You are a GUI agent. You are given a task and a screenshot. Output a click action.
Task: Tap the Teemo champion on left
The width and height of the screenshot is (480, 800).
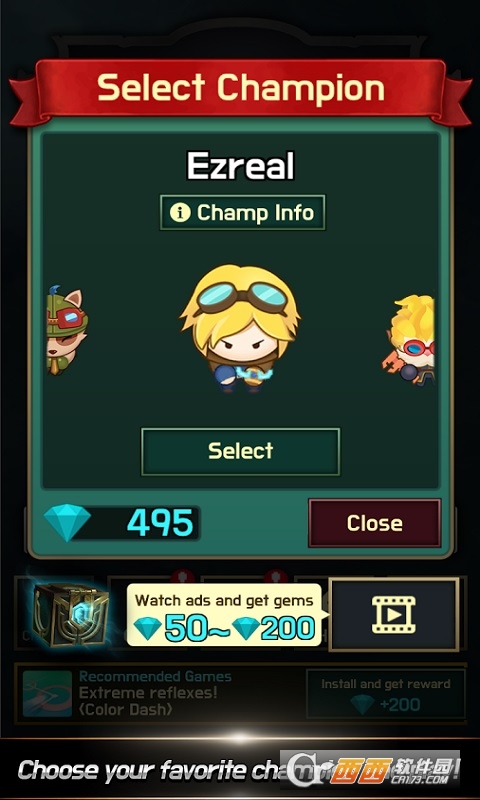pos(66,330)
